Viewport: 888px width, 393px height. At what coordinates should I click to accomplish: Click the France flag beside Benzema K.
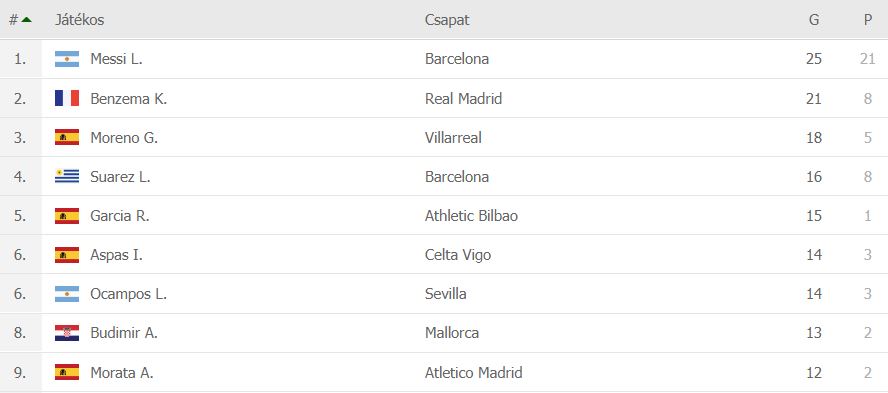(67, 98)
